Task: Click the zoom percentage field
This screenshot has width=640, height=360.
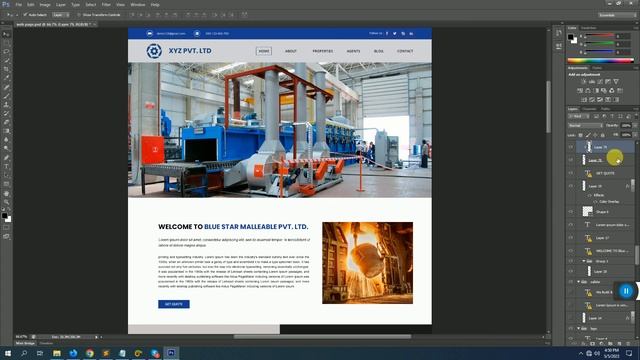Action: tap(22, 337)
